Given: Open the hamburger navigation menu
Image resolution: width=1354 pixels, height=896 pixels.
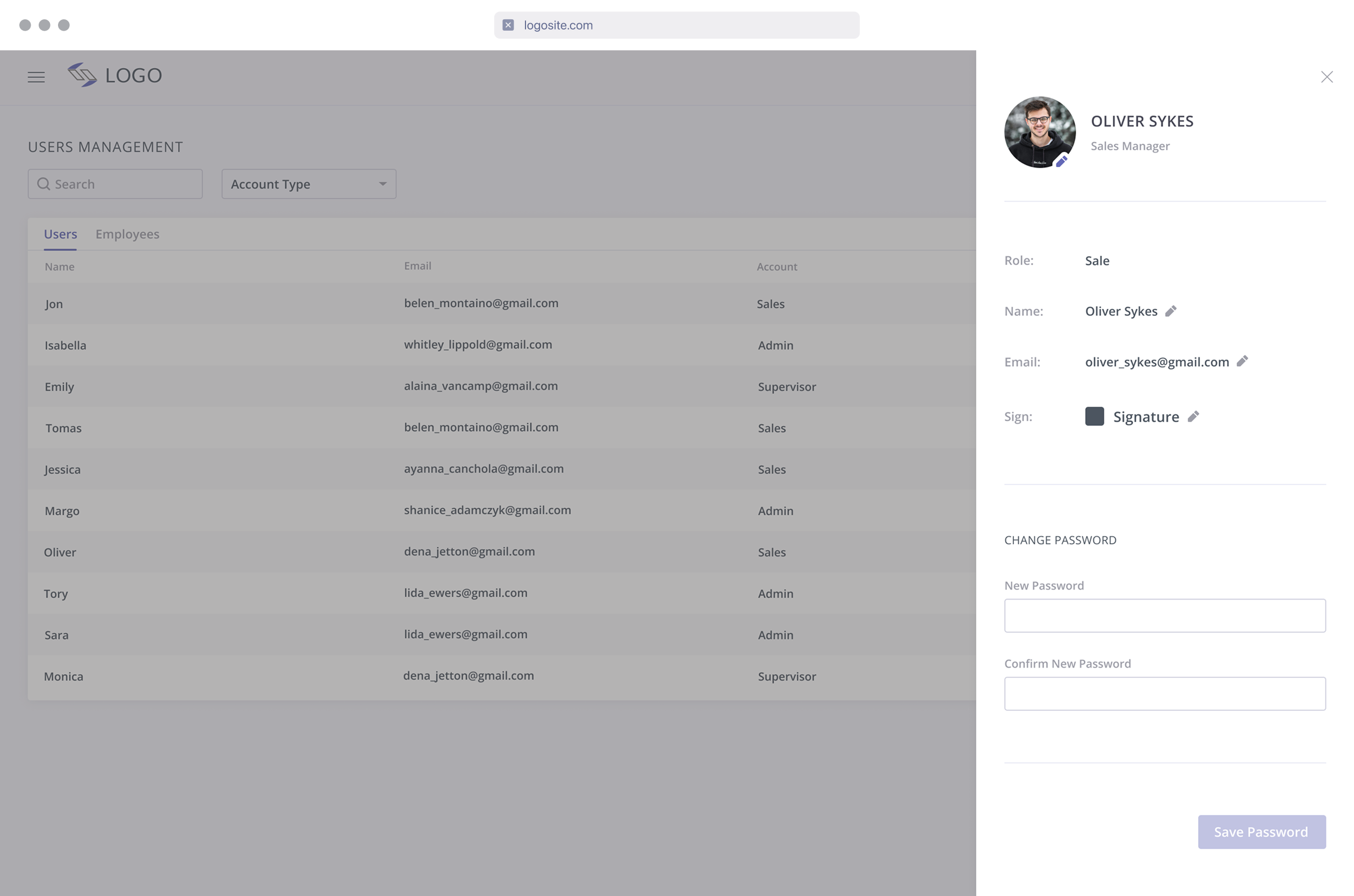Looking at the screenshot, I should point(36,77).
